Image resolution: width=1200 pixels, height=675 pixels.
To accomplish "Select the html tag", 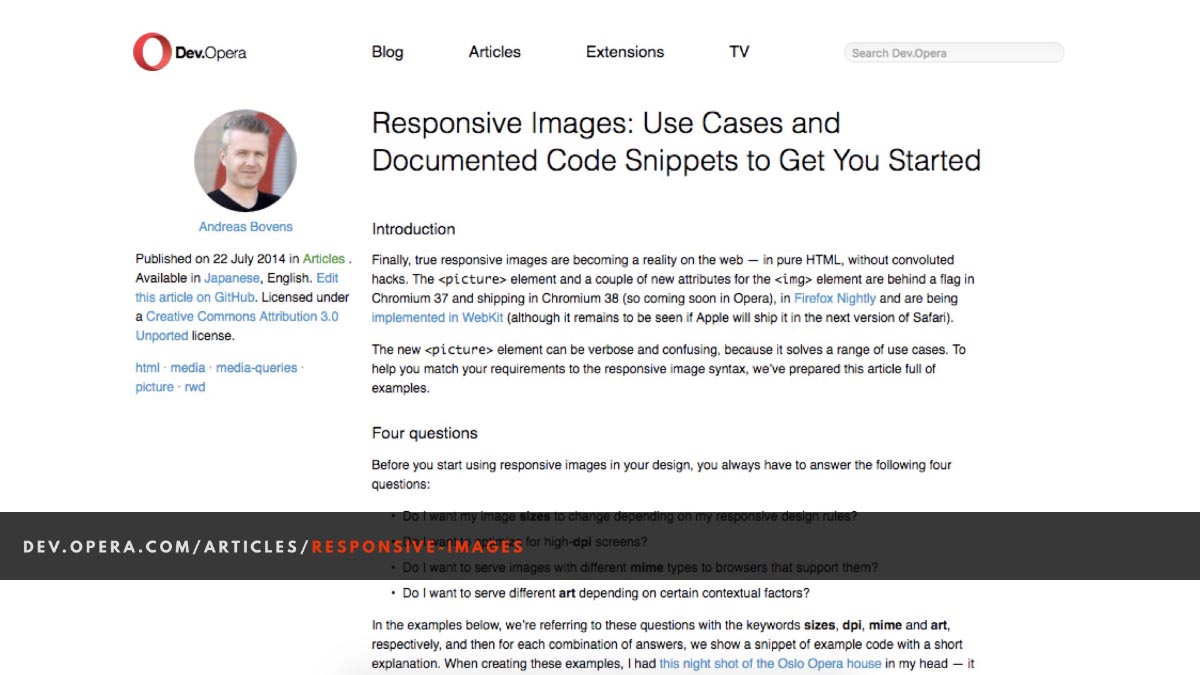I will [x=147, y=368].
